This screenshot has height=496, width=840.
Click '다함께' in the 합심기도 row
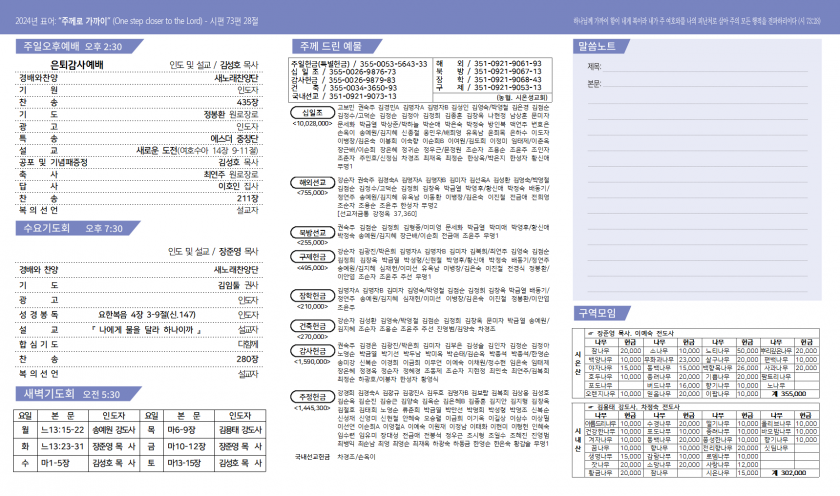click(x=248, y=344)
